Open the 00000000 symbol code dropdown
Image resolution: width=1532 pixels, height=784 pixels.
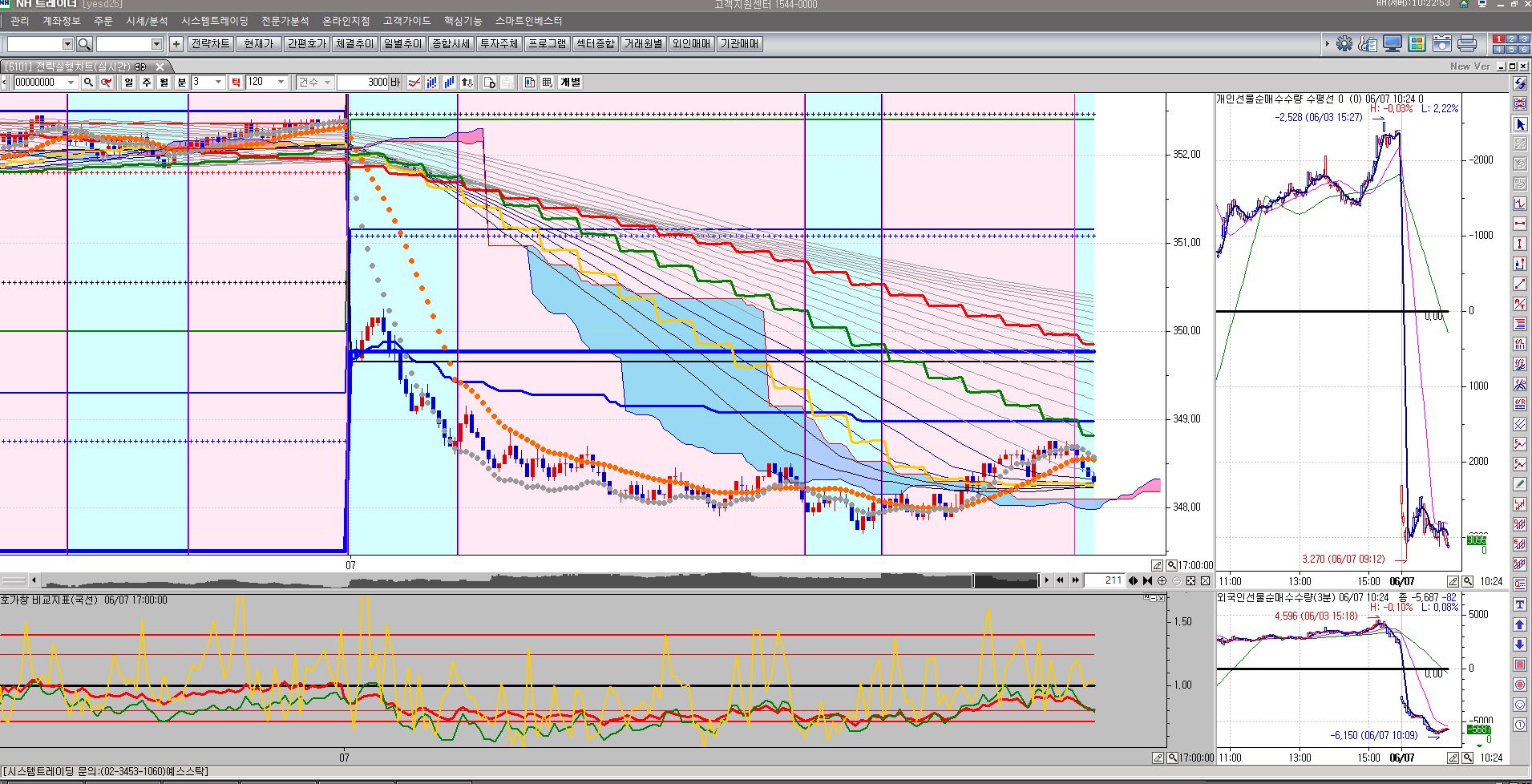pyautogui.click(x=71, y=82)
